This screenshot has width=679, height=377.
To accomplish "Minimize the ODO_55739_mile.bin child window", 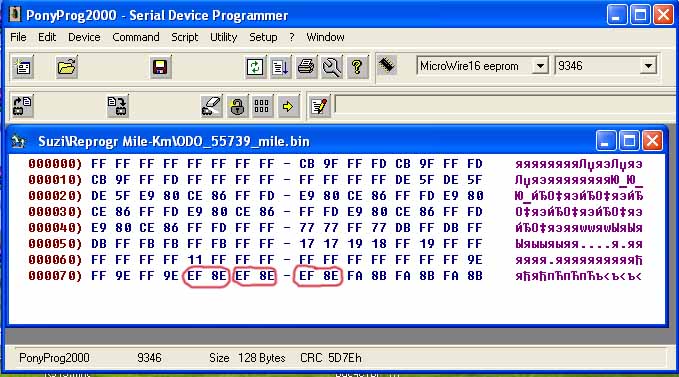I will [x=605, y=141].
